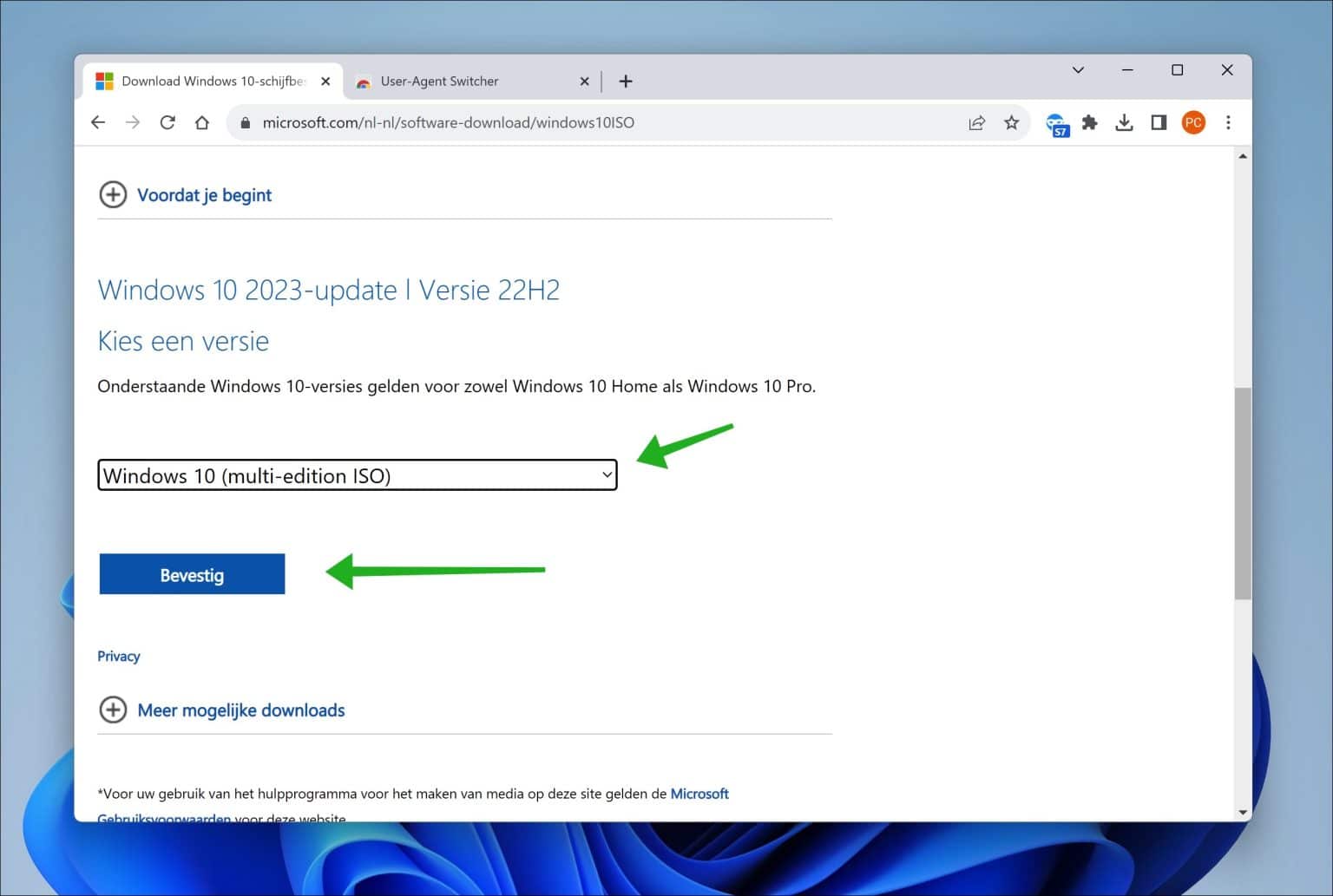Click the PC profile avatar icon

1193,122
